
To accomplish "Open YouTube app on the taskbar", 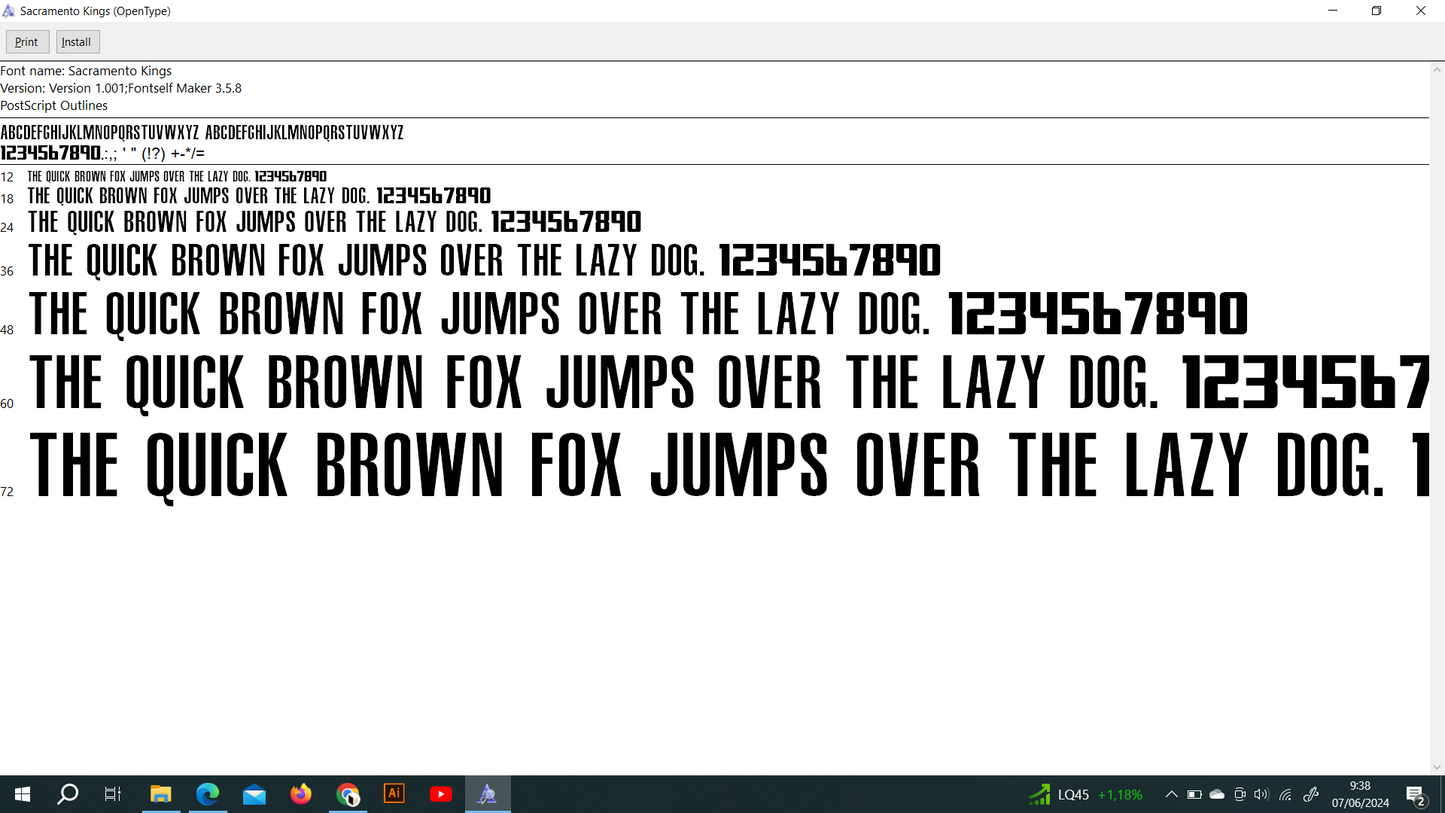I will tap(440, 794).
